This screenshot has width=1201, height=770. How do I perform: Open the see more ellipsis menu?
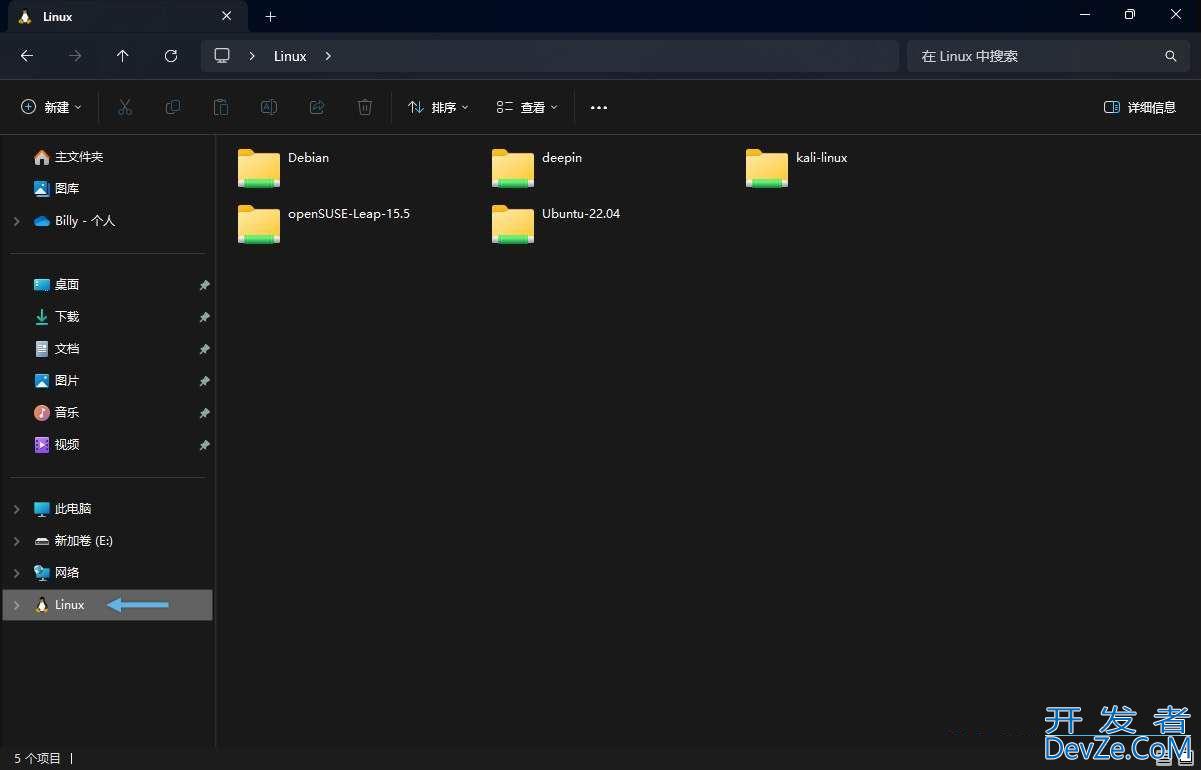[x=599, y=107]
